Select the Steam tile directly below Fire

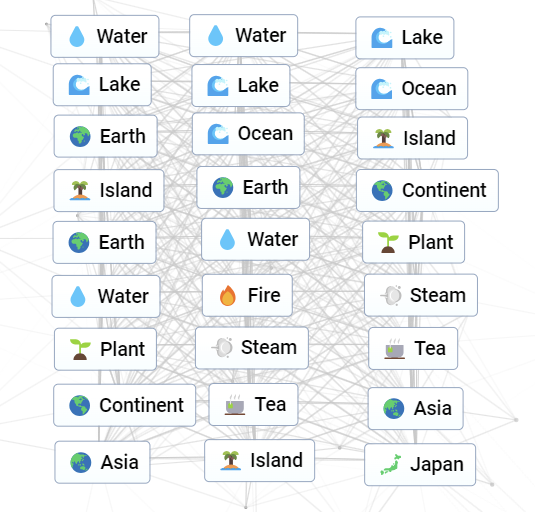[252, 348]
